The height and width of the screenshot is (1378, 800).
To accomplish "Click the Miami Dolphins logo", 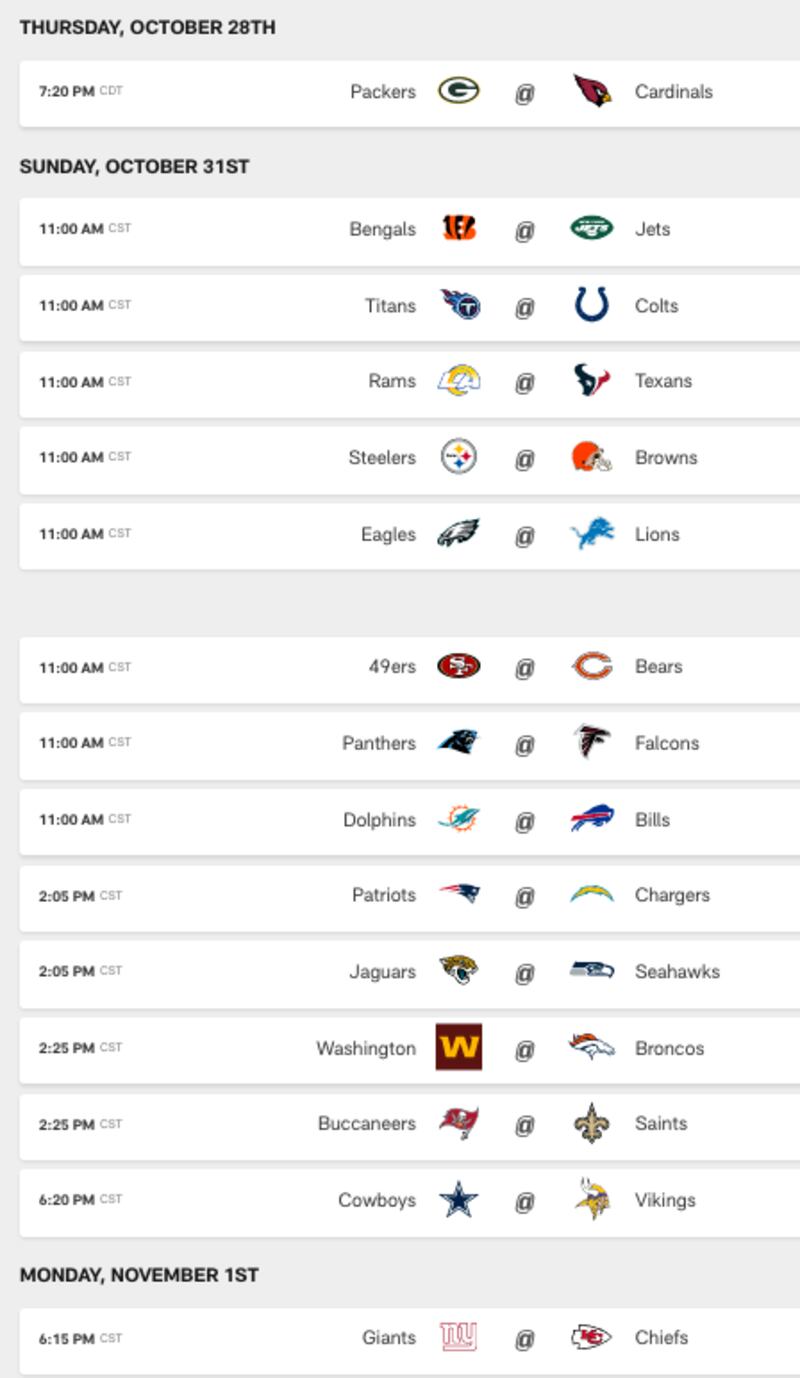I will 459,820.
